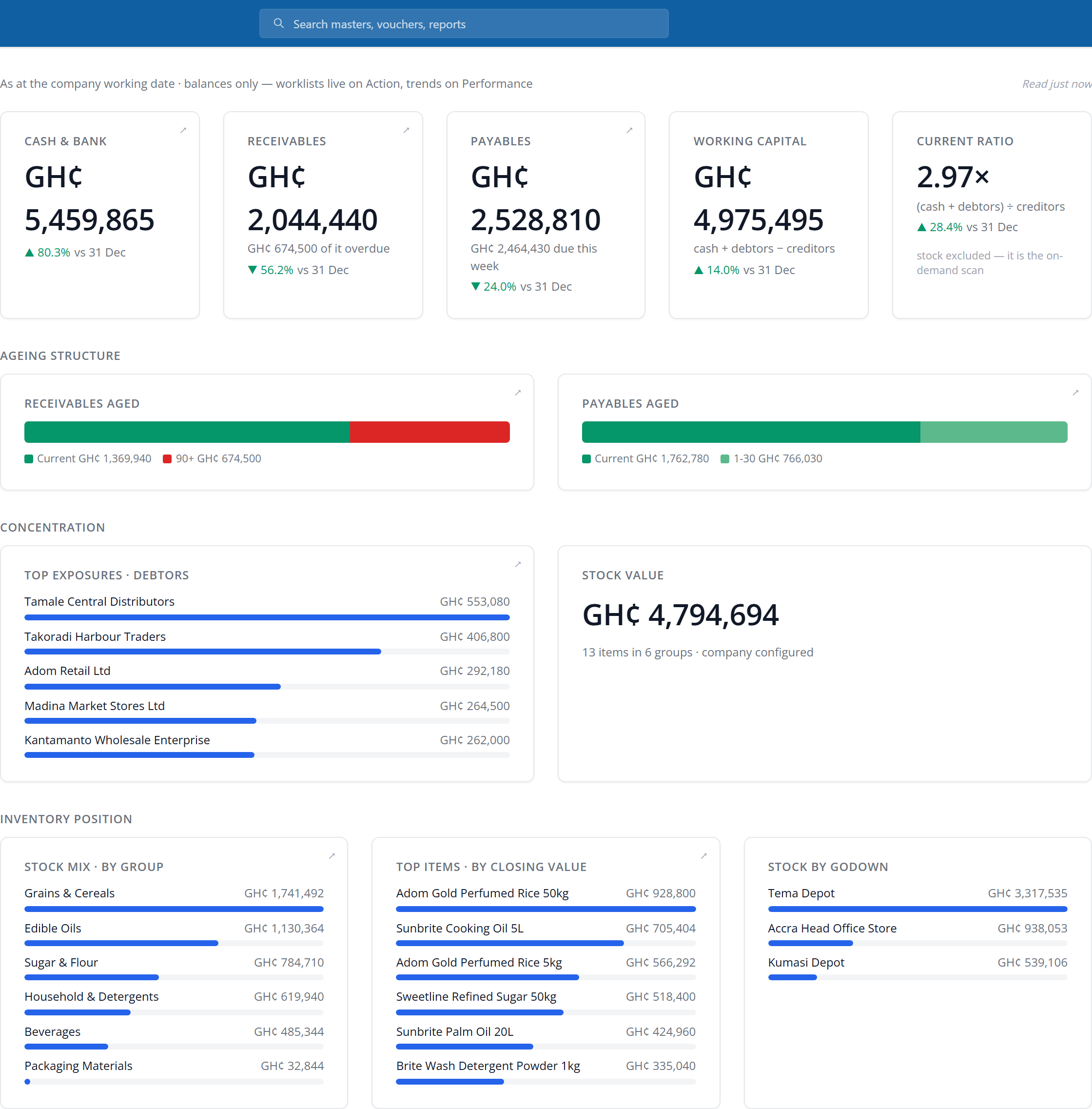Open Top Items by Closing Value arrow icon
The width and height of the screenshot is (1092, 1109).
tap(704, 855)
